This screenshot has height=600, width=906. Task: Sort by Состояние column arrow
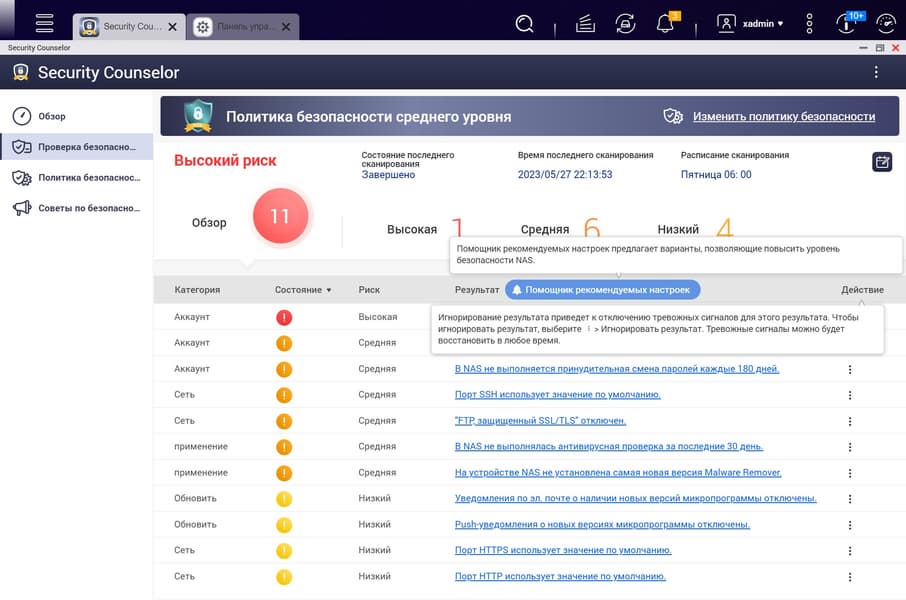click(x=329, y=290)
